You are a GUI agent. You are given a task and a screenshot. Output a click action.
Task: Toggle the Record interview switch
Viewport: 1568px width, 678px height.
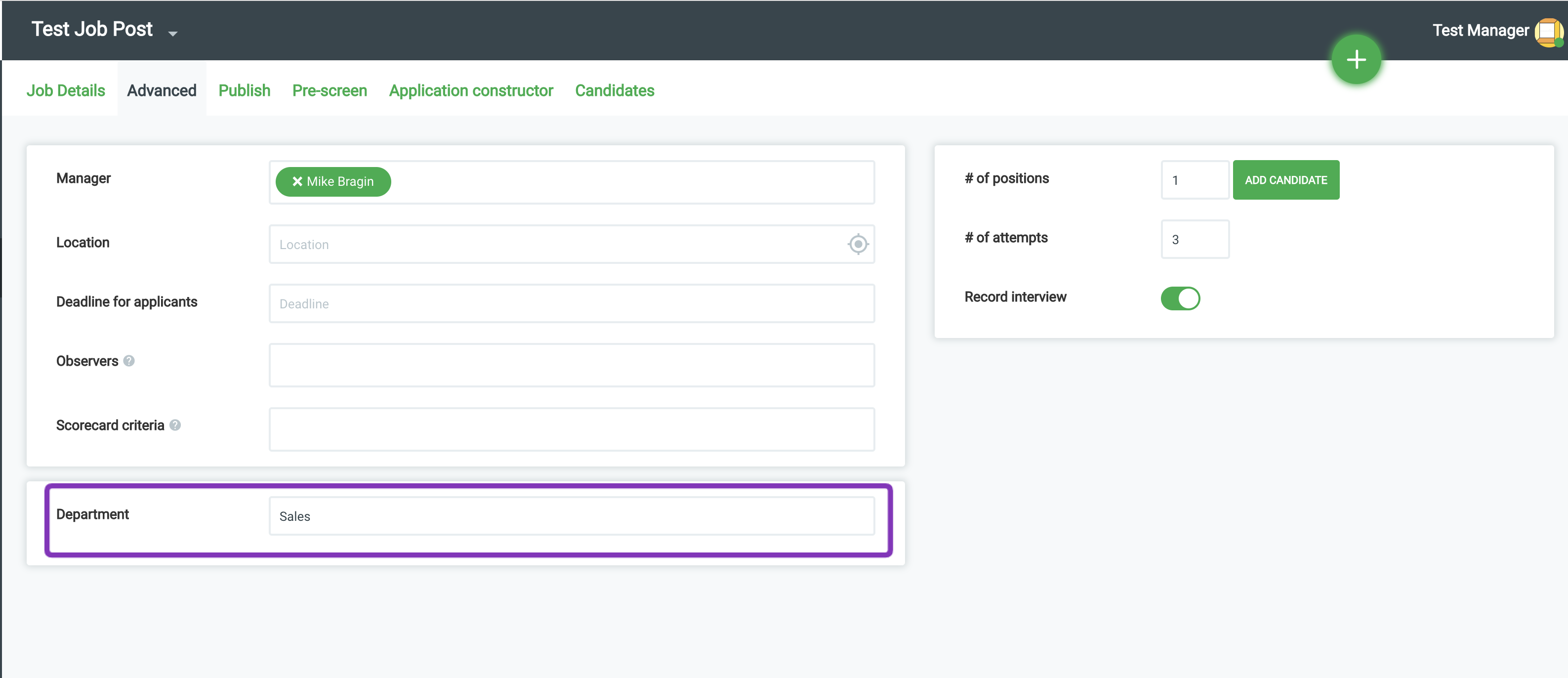click(x=1180, y=298)
